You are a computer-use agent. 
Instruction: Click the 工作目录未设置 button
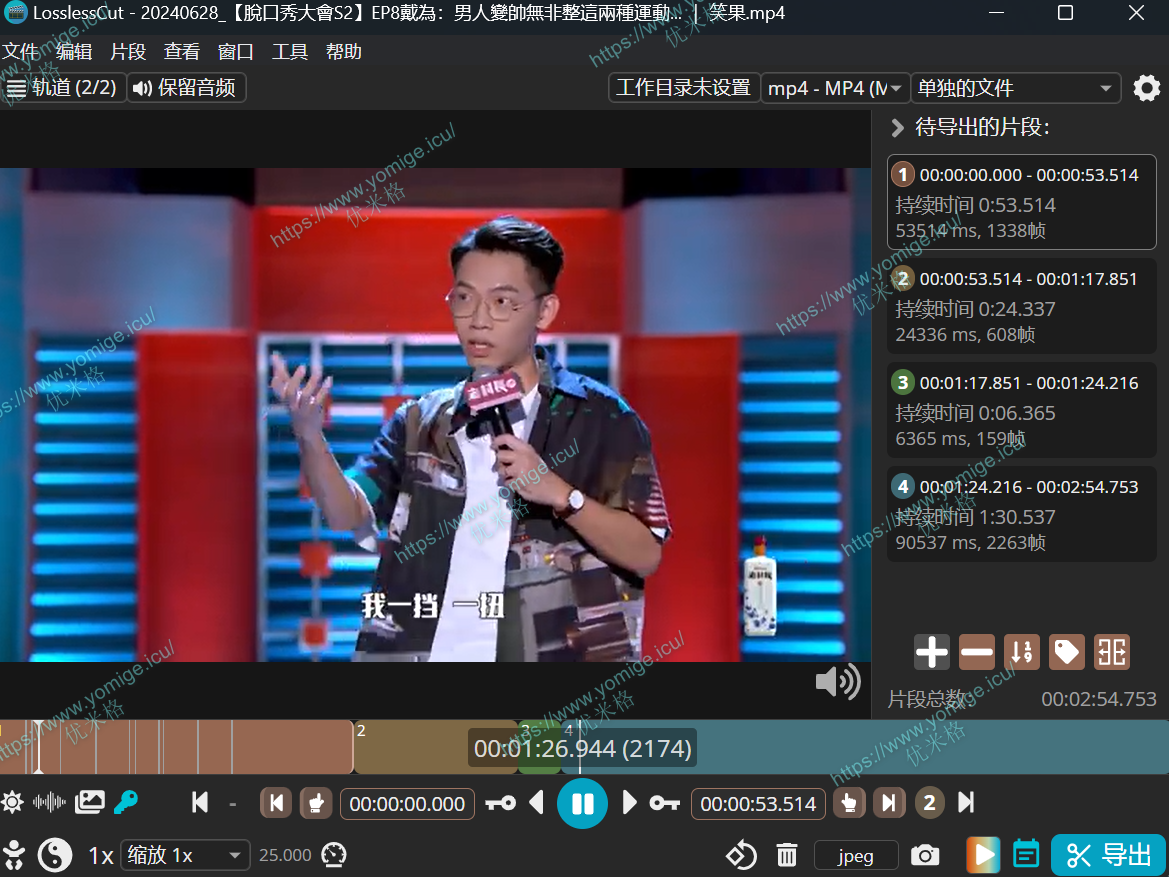coord(683,88)
